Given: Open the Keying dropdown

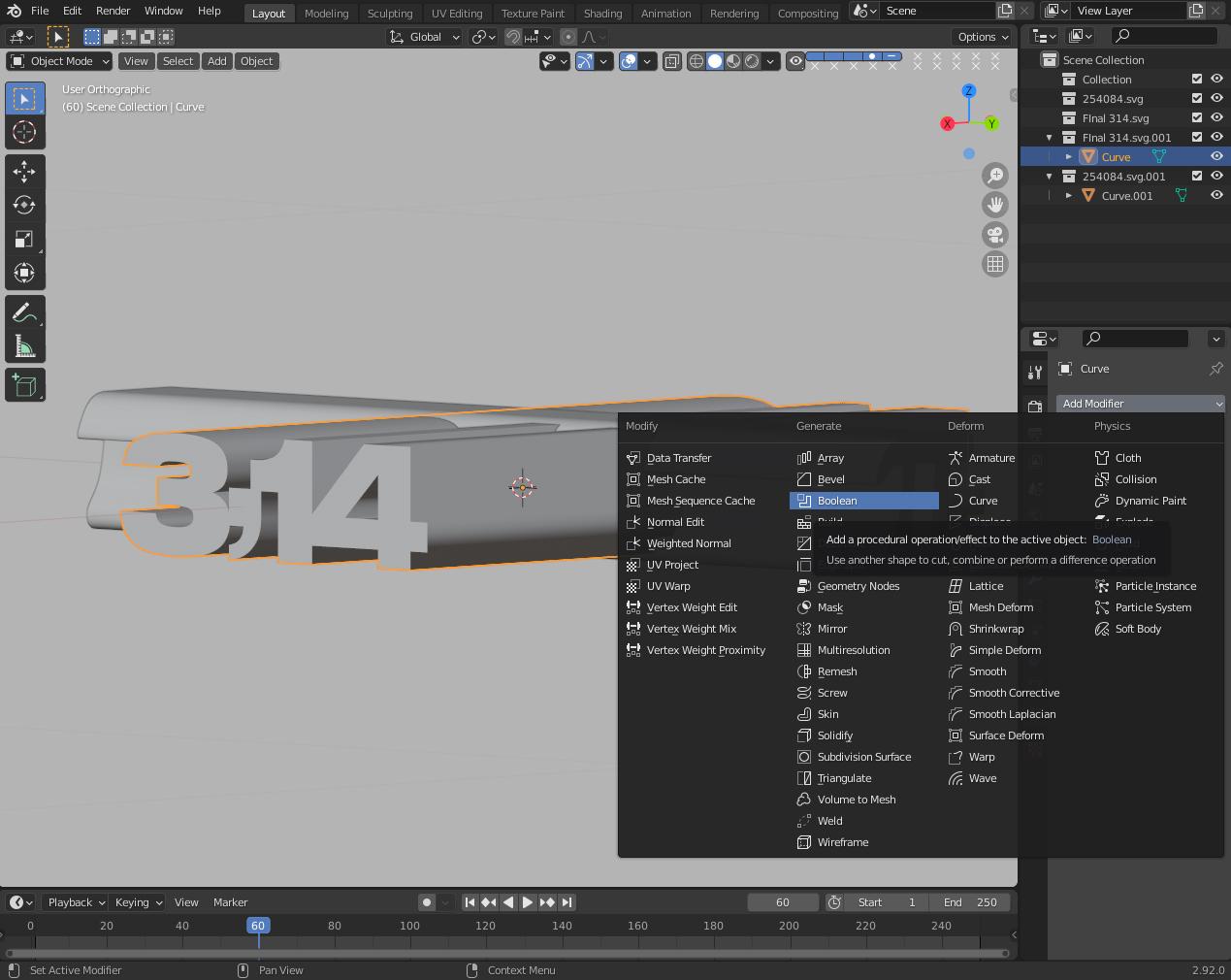Looking at the screenshot, I should [137, 902].
